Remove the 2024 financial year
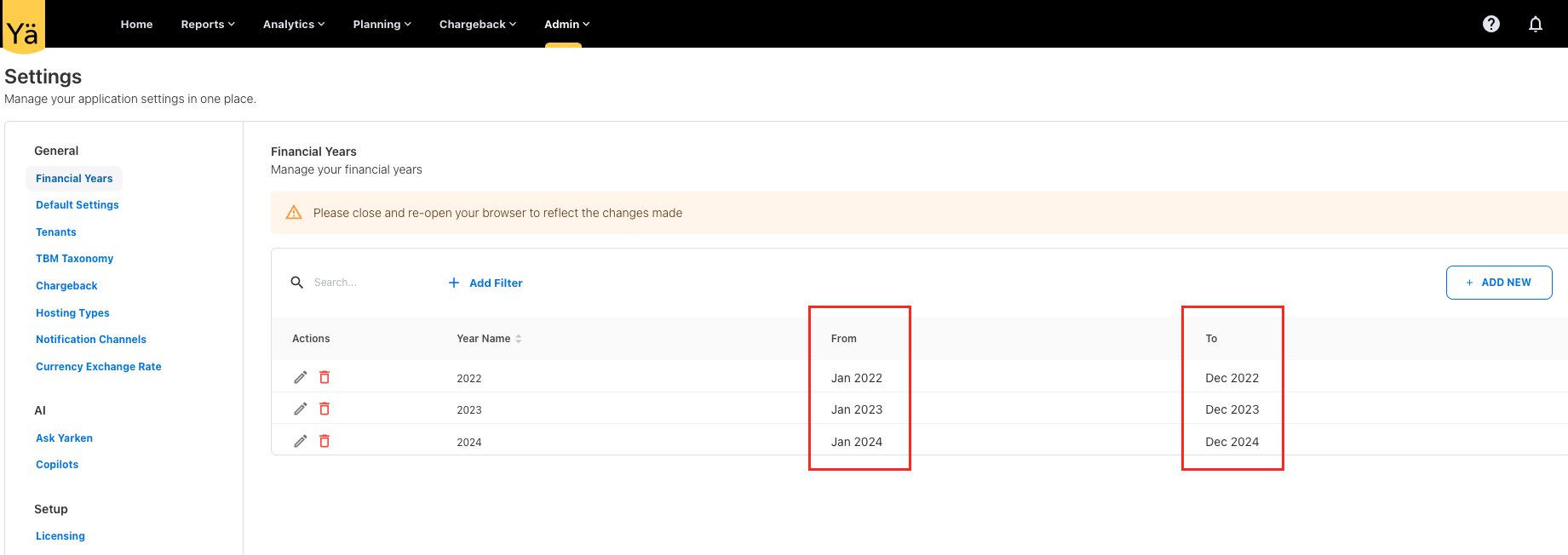This screenshot has width=1568, height=555. (x=325, y=441)
